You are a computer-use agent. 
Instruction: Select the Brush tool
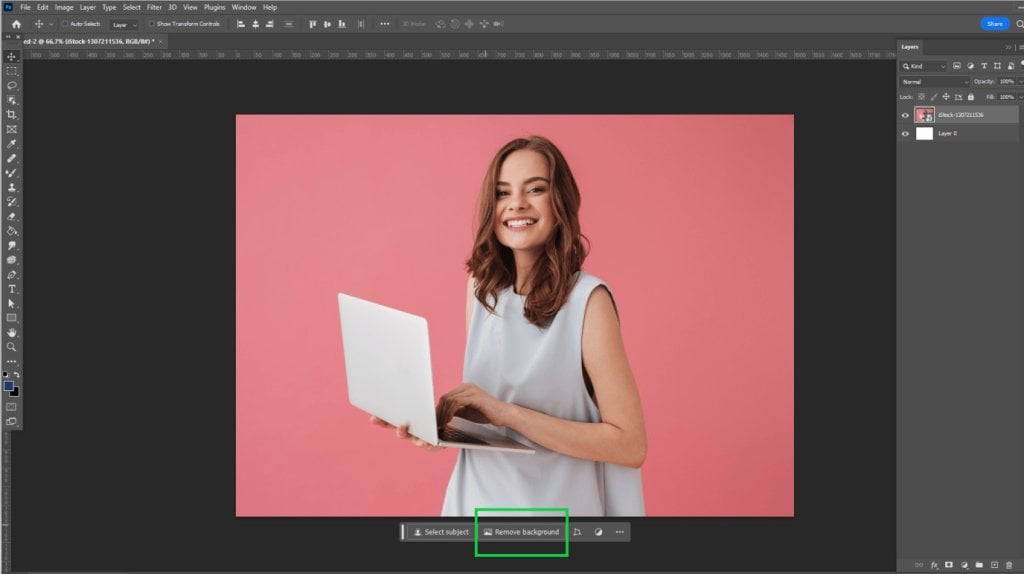coord(12,173)
